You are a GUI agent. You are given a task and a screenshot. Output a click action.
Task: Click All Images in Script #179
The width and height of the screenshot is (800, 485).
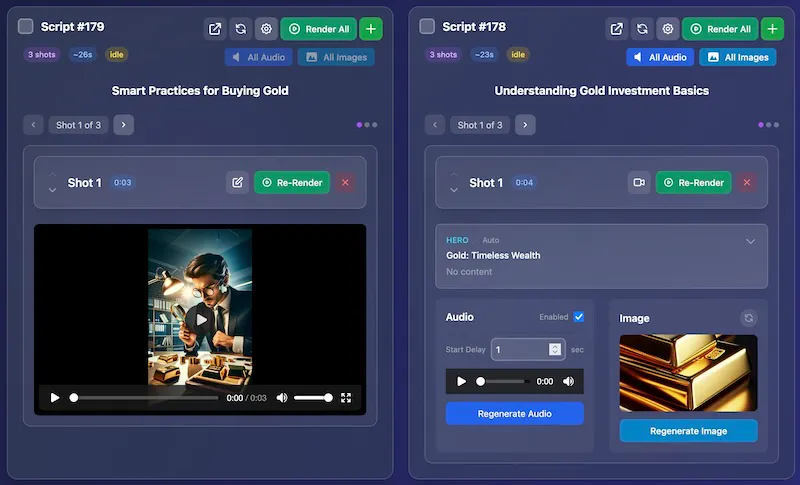336,57
